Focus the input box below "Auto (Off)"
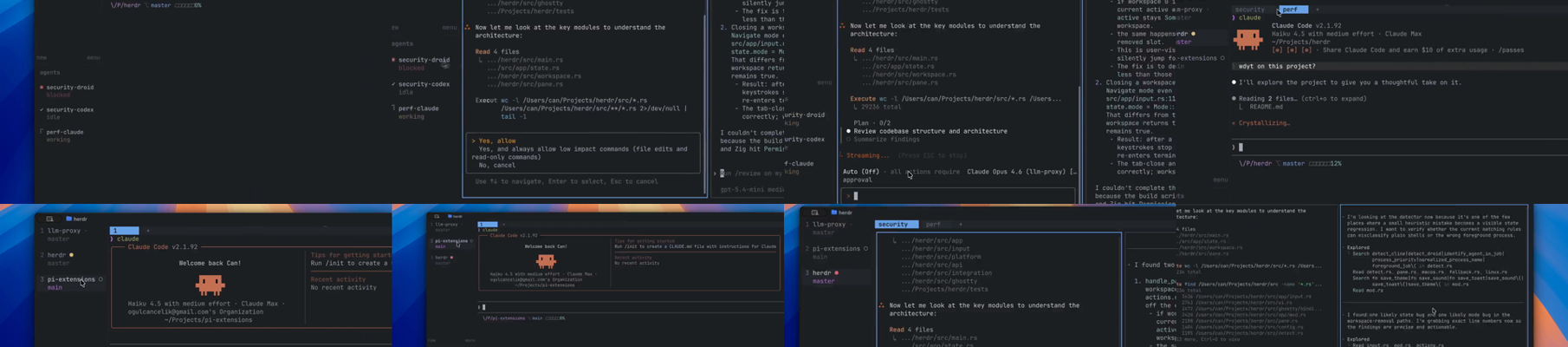Image resolution: width=1568 pixels, height=347 pixels. [x=957, y=196]
